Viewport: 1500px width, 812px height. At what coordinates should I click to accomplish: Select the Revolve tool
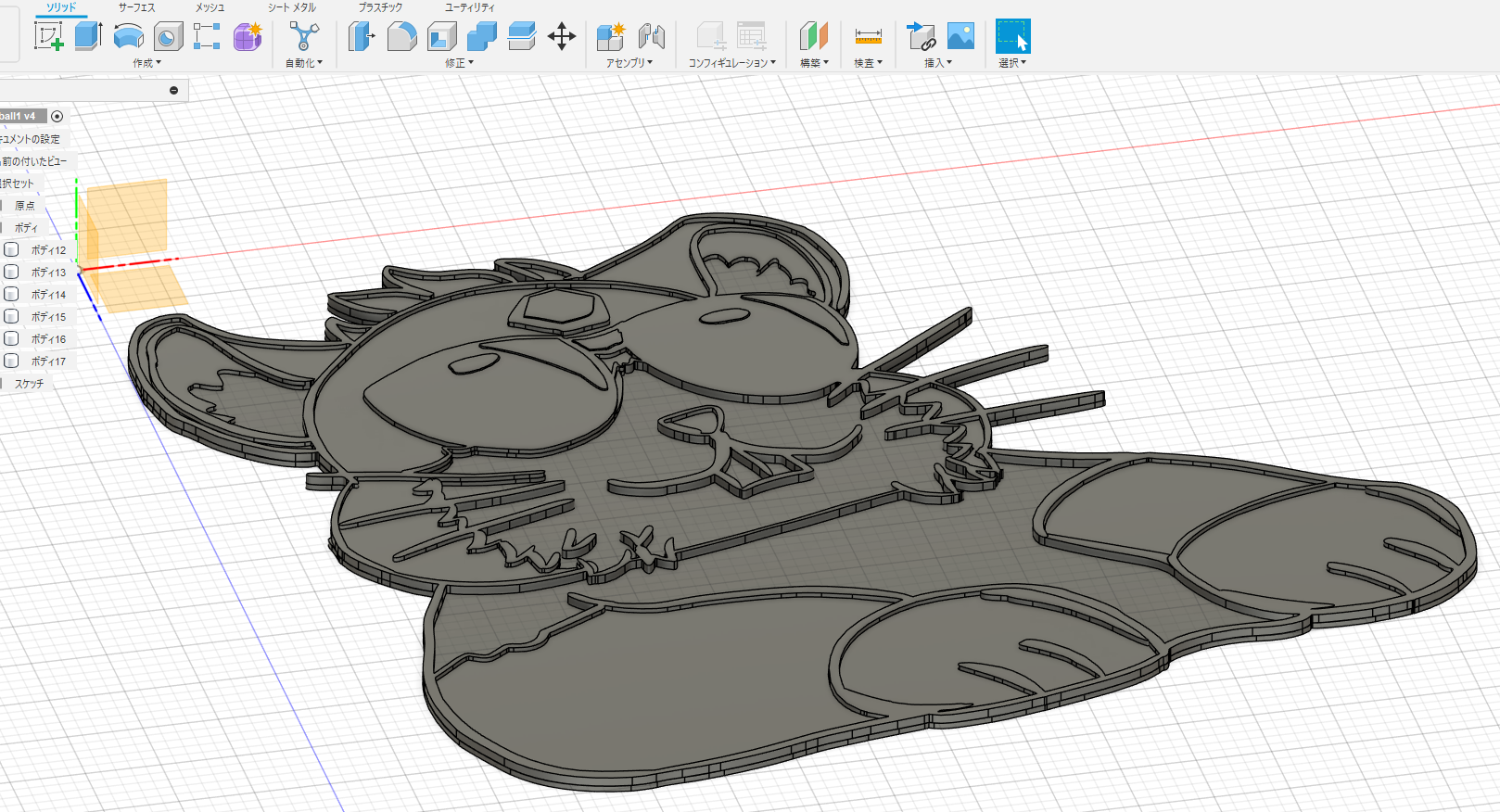tap(128, 36)
